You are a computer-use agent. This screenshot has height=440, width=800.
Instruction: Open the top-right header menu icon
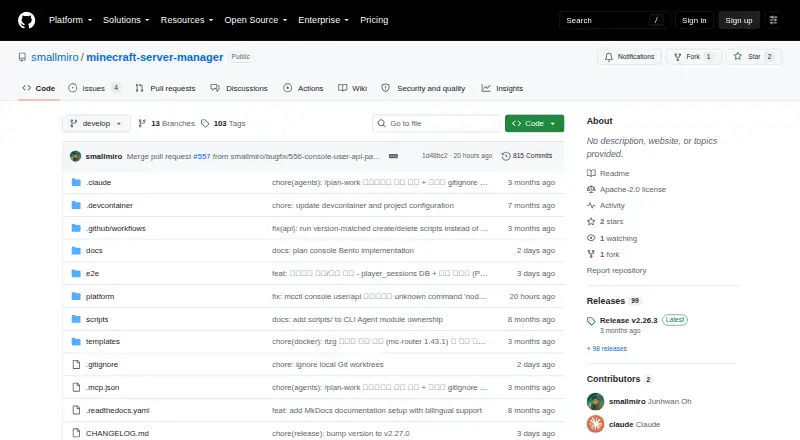(x=773, y=20)
